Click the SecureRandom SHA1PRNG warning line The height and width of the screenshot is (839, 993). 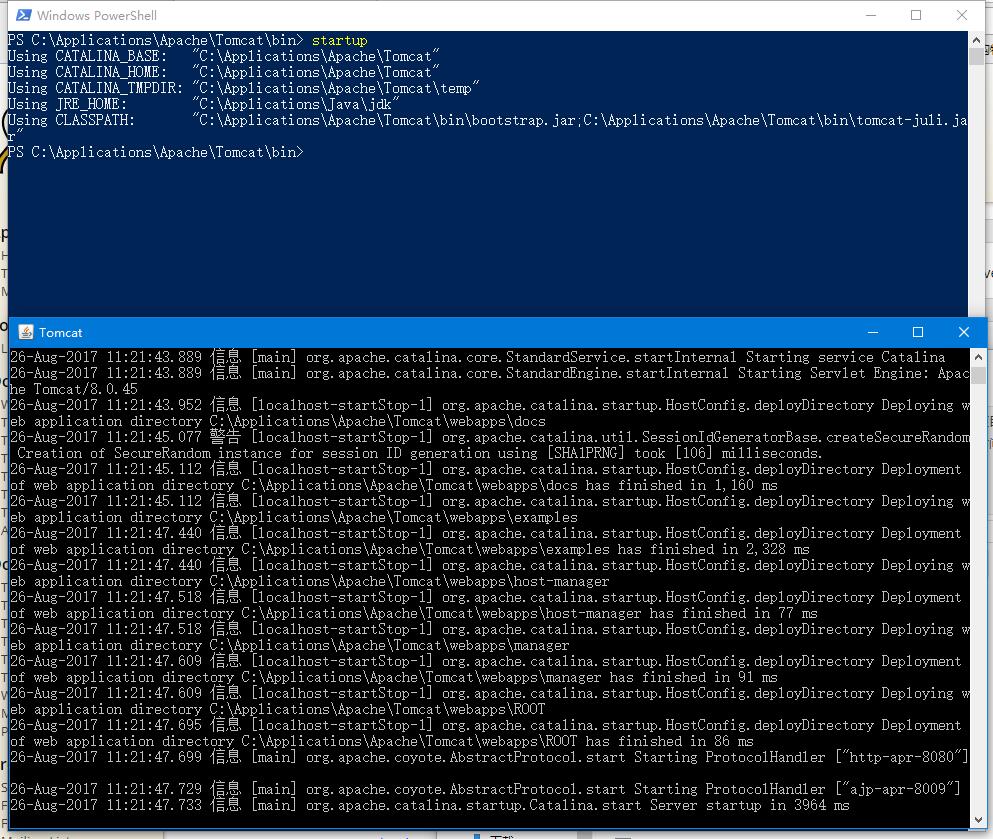coord(419,453)
